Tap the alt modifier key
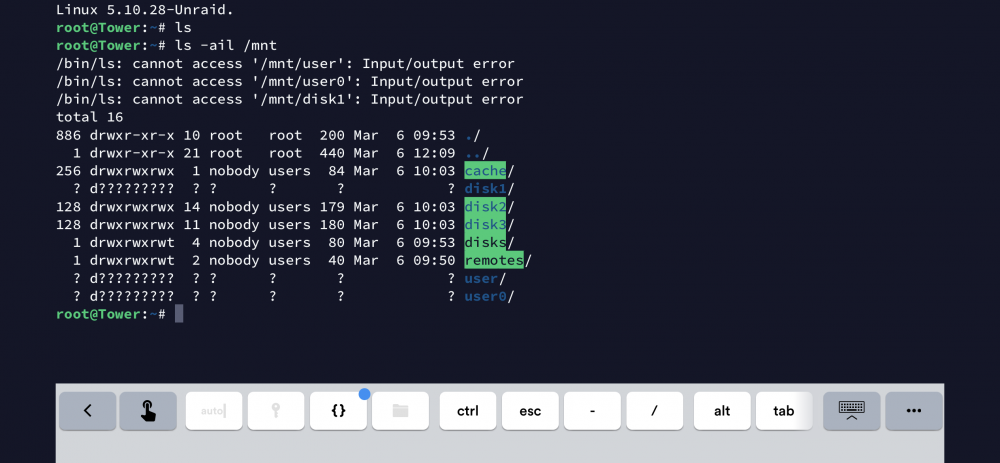The height and width of the screenshot is (463, 1000). coord(722,411)
